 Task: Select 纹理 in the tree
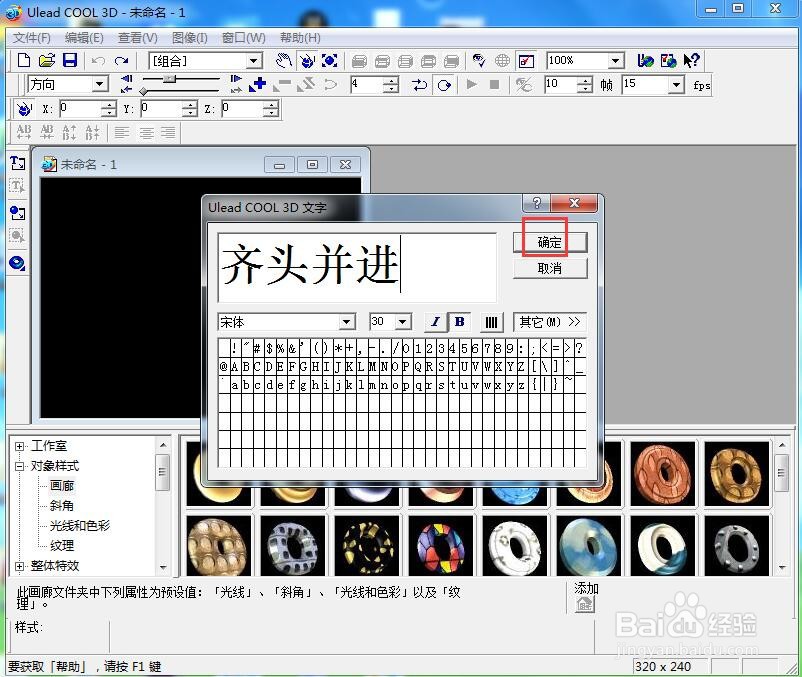click(x=62, y=546)
